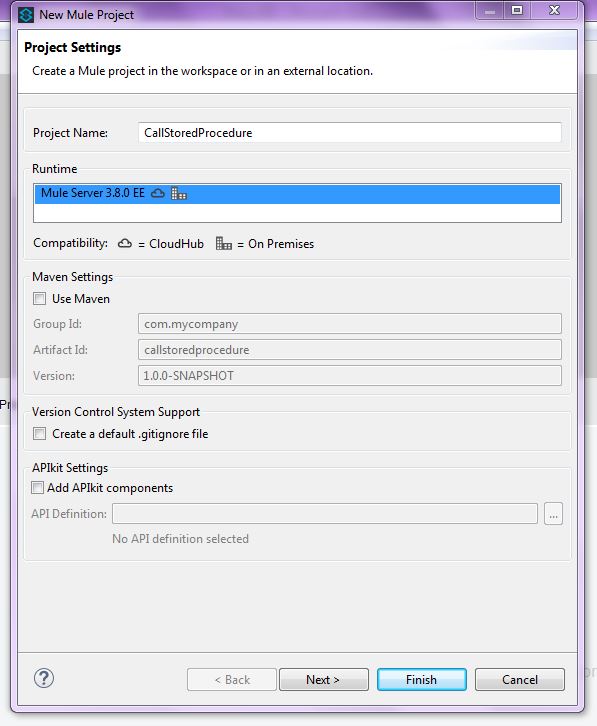Image resolution: width=597 pixels, height=726 pixels.
Task: Click the '= On Premises' legend text
Action: 276,244
